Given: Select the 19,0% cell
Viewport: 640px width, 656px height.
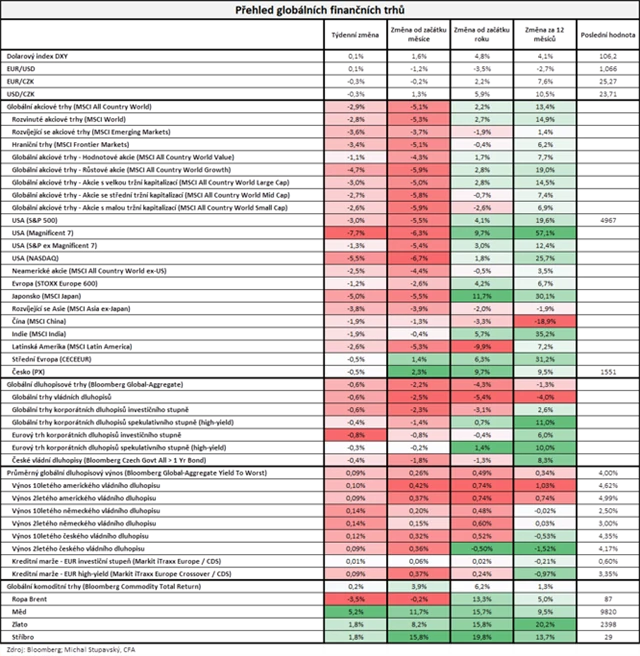Looking at the screenshot, I should coord(545,170).
